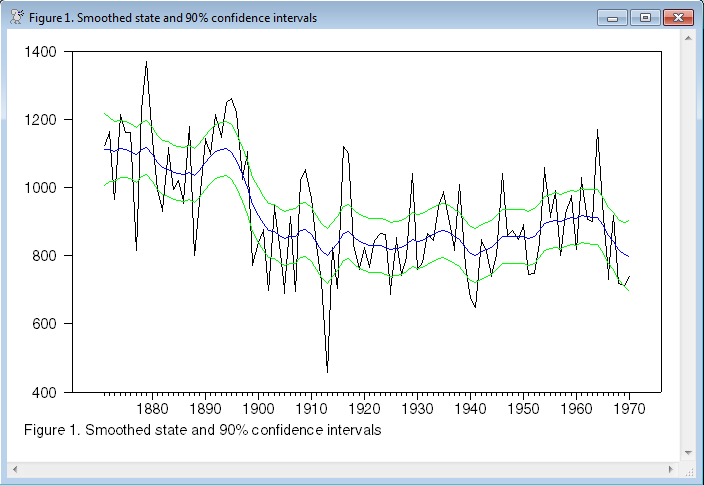The height and width of the screenshot is (485, 704).
Task: Click the vertical scrollbar track
Action: click(x=689, y=250)
